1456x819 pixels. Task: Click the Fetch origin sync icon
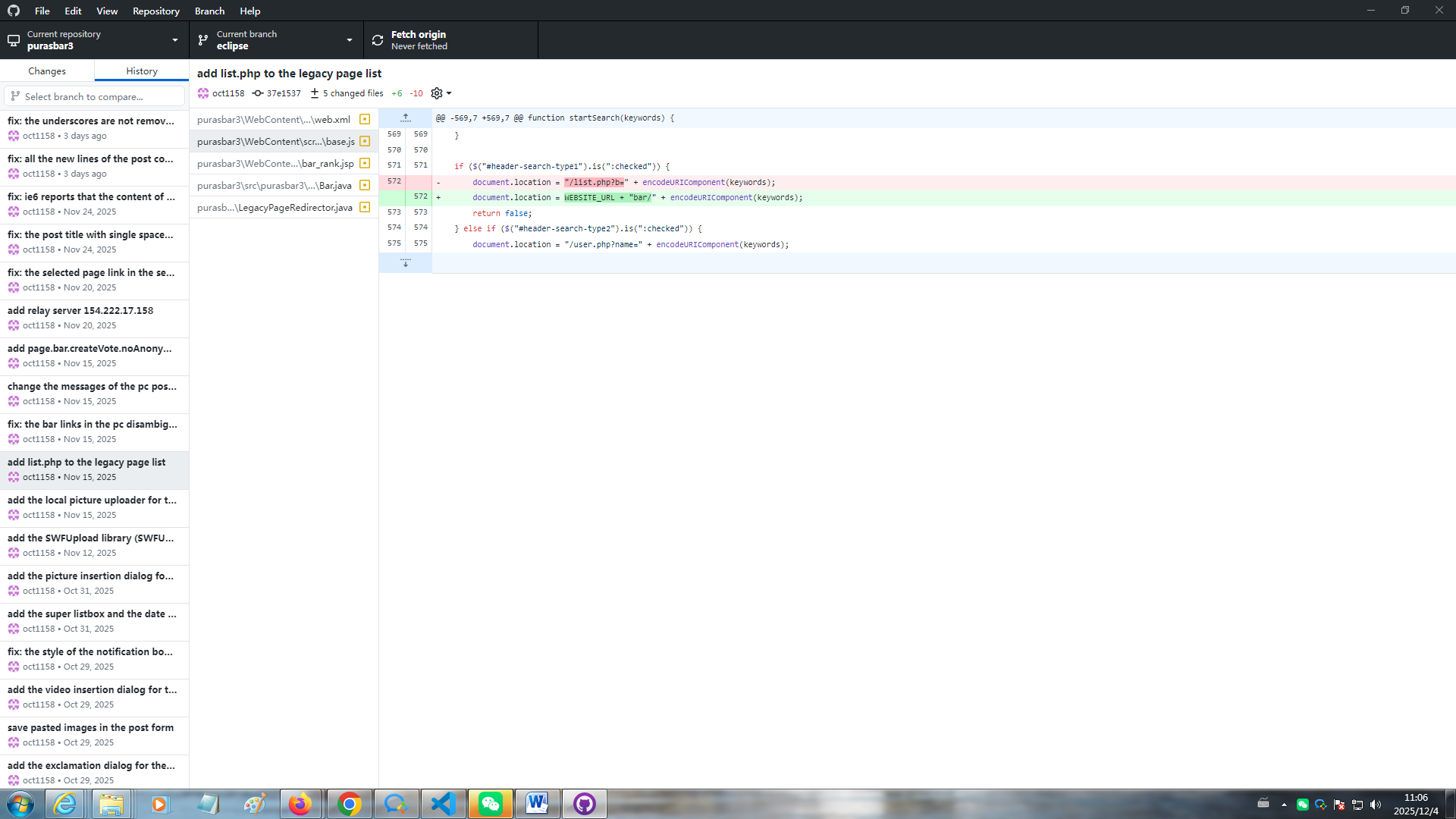[x=378, y=40]
